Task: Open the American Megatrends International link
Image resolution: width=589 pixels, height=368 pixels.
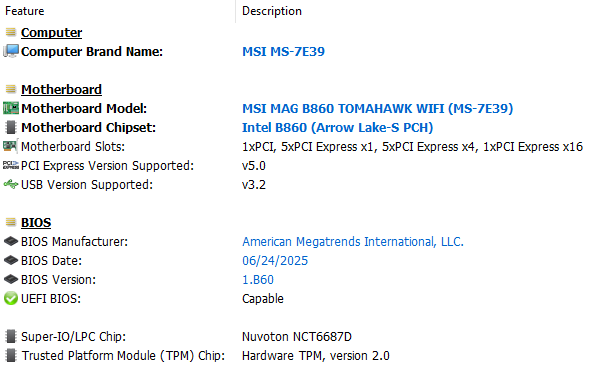Action: point(353,241)
